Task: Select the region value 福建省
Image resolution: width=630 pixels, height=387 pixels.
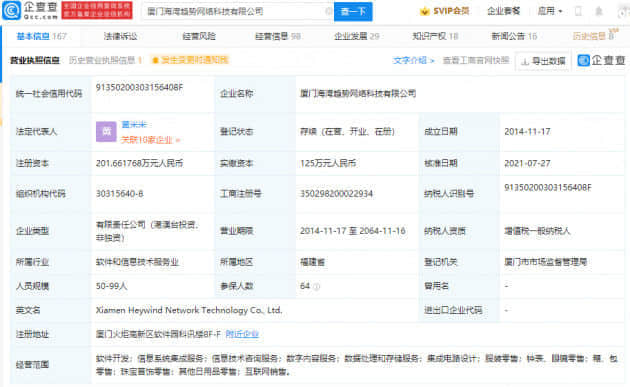Action: click(312, 262)
